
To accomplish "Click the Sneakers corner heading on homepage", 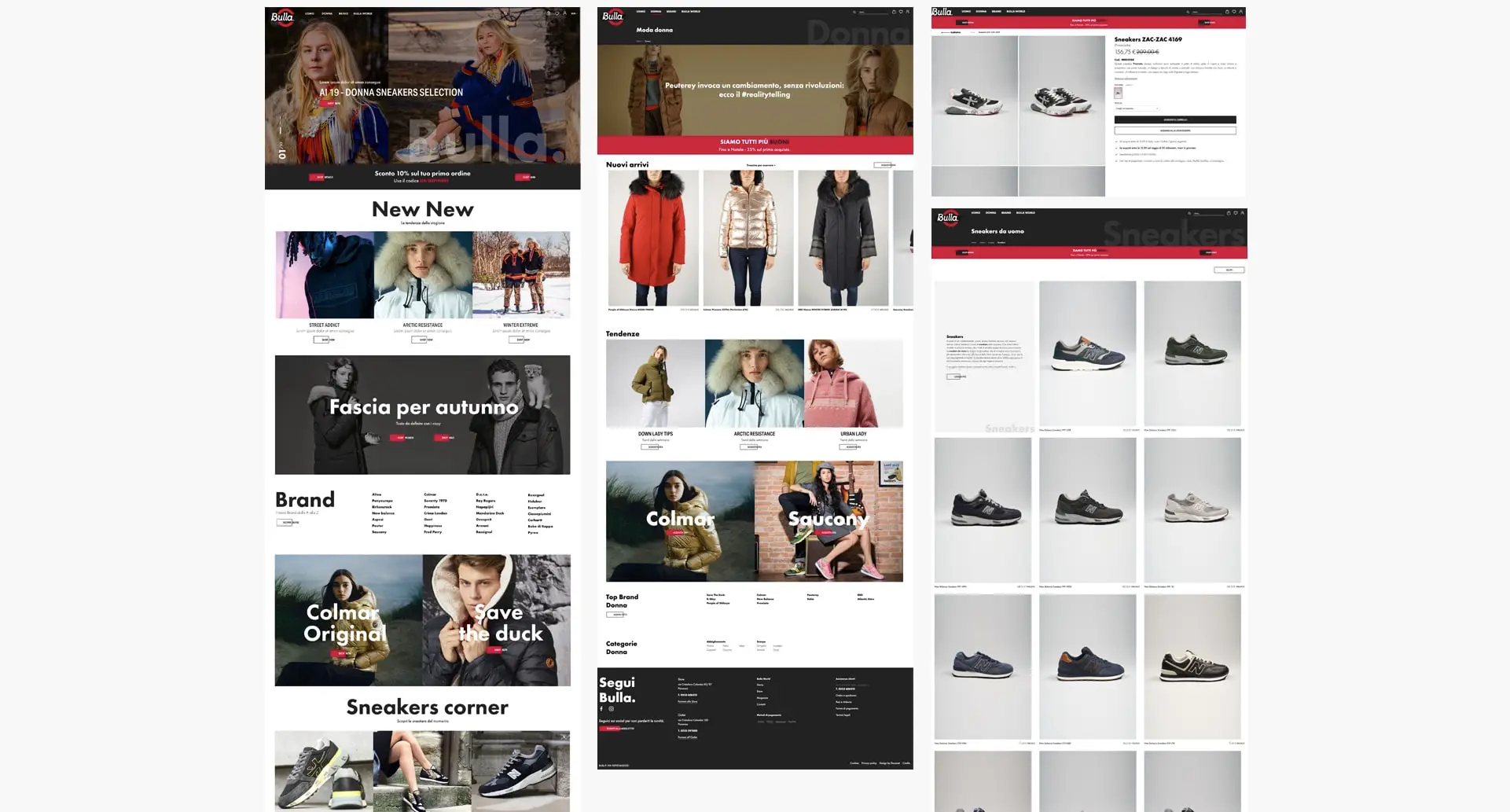I will click(x=427, y=707).
